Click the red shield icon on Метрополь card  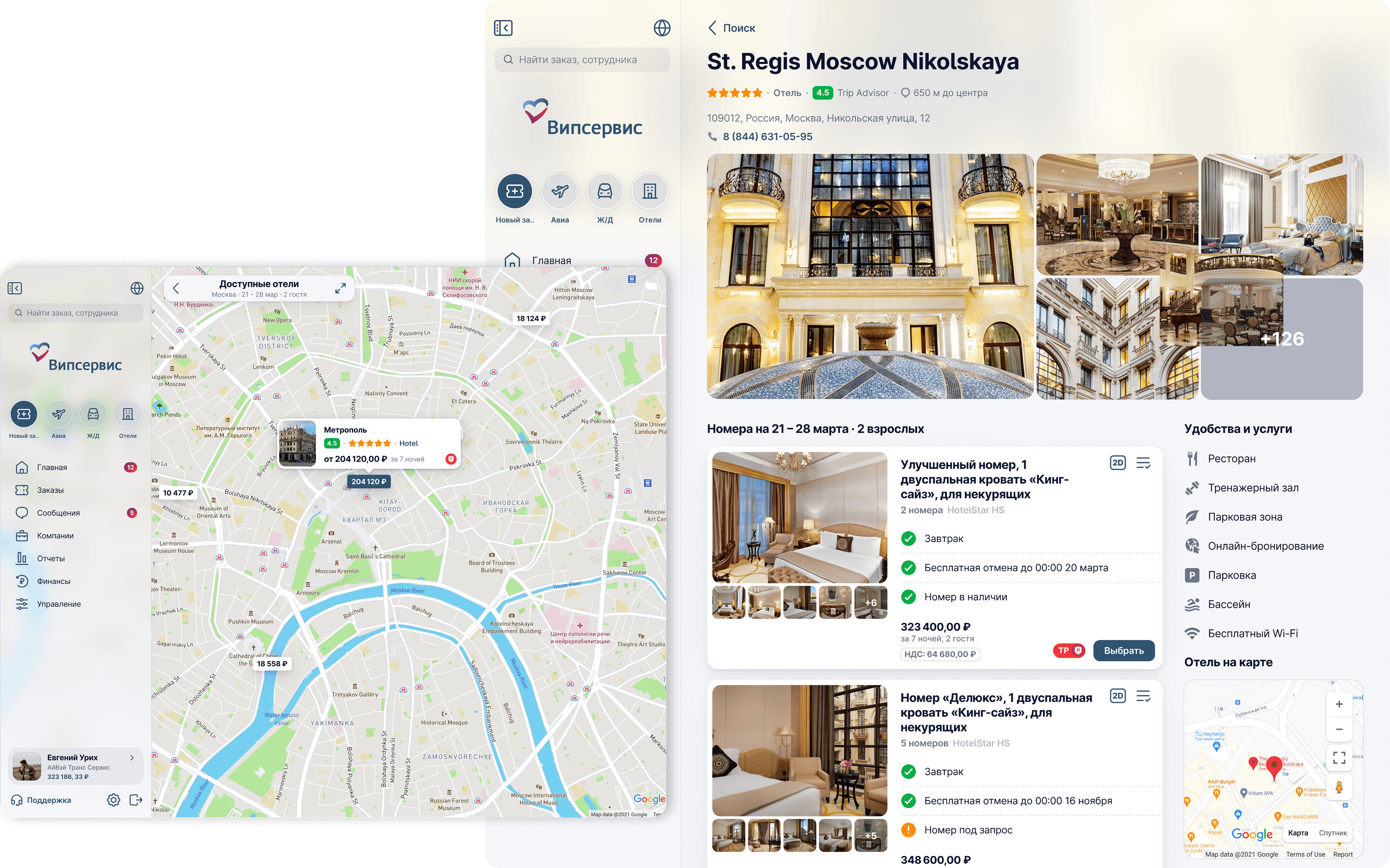[x=451, y=459]
